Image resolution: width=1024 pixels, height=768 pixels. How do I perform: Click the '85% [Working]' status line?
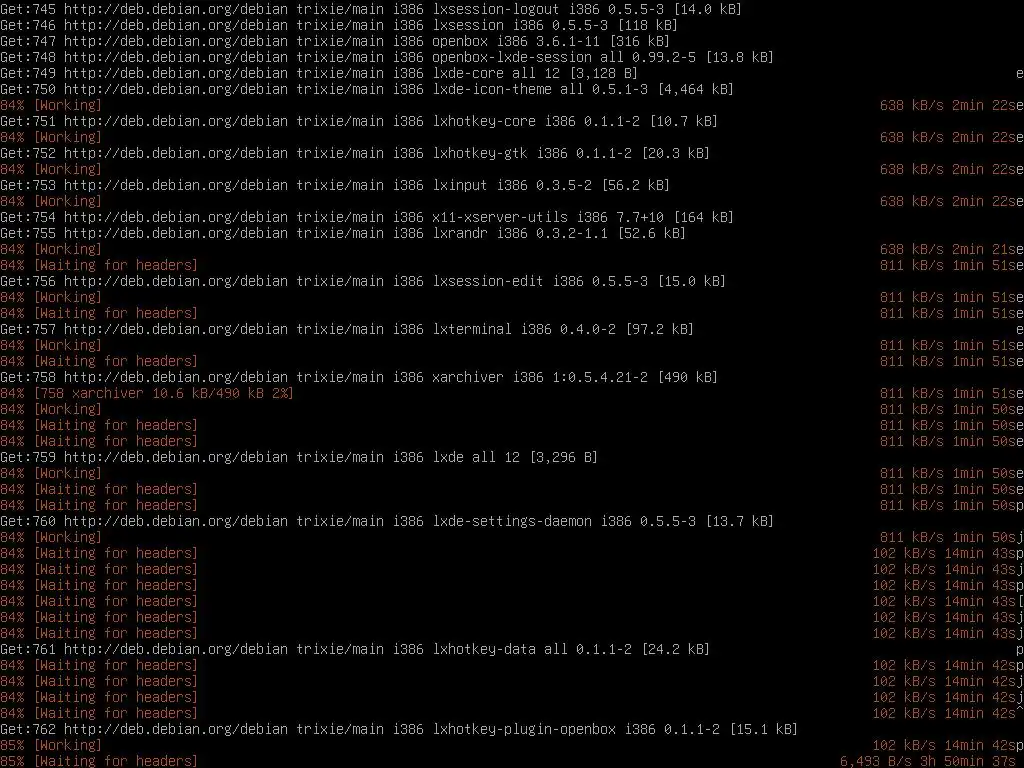click(51, 745)
